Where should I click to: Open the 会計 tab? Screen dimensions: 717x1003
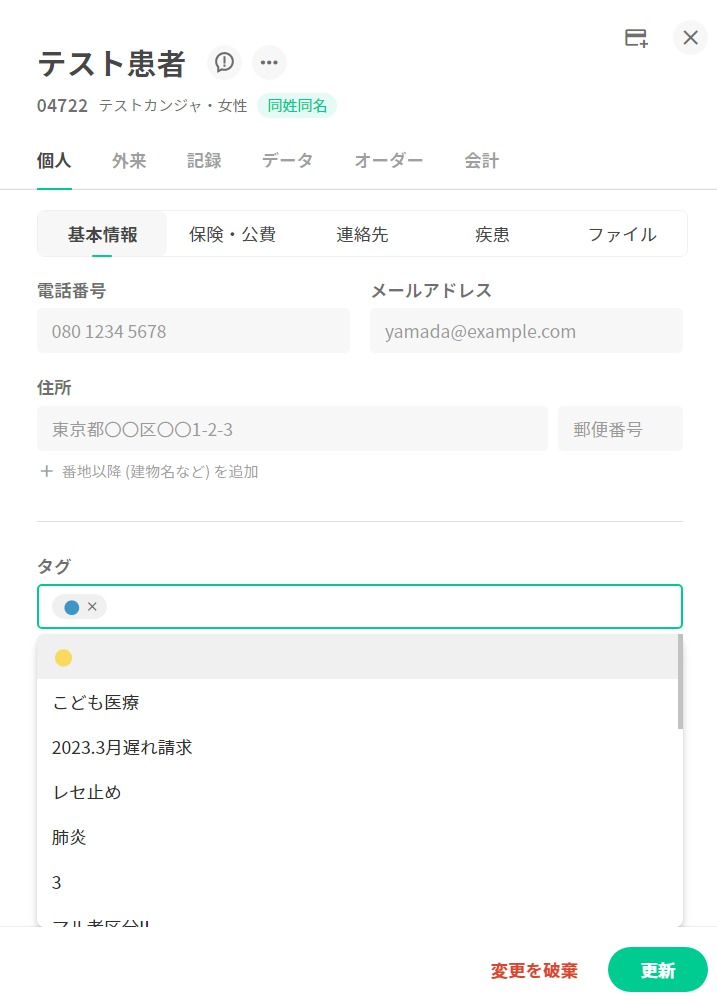click(481, 161)
